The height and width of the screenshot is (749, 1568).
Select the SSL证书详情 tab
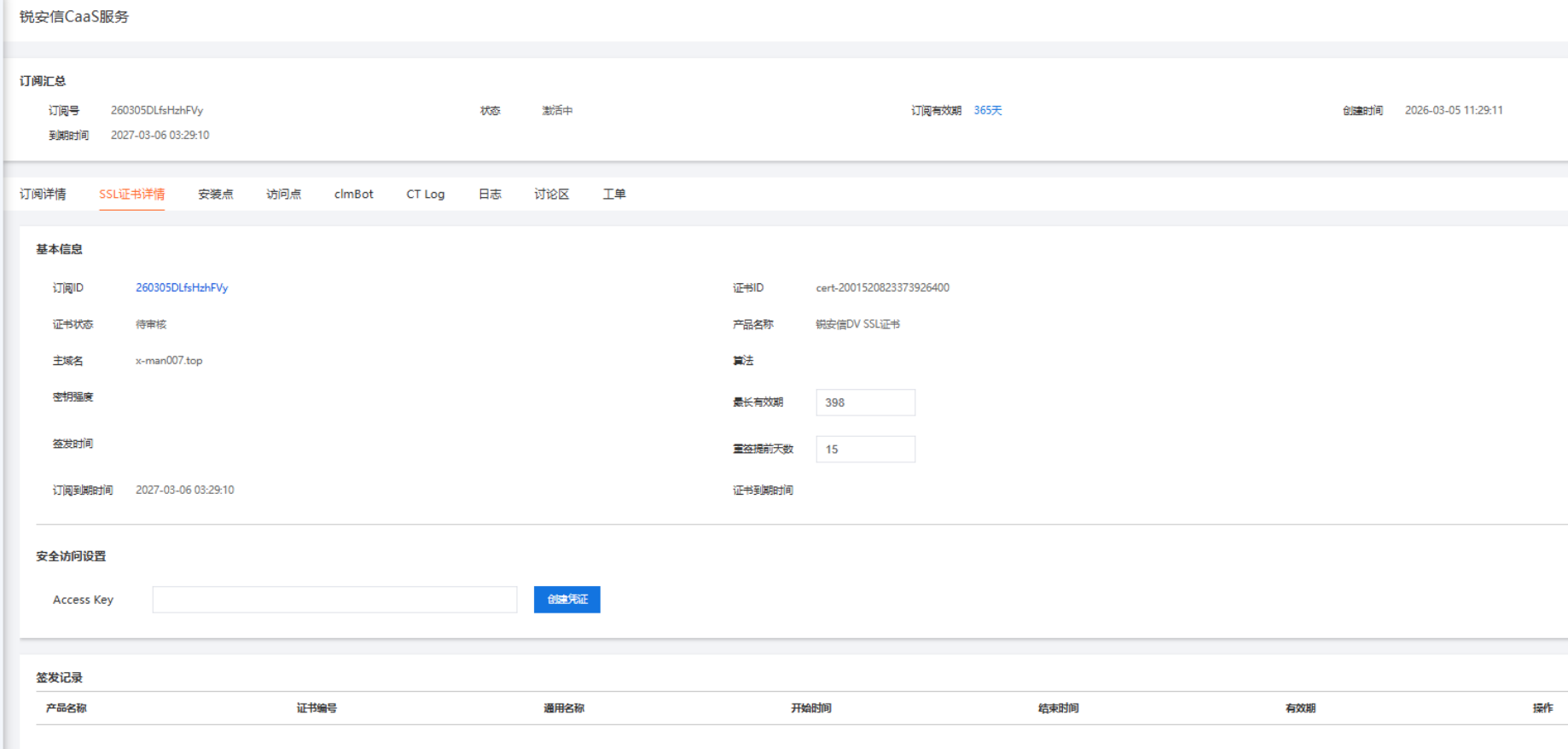(131, 195)
